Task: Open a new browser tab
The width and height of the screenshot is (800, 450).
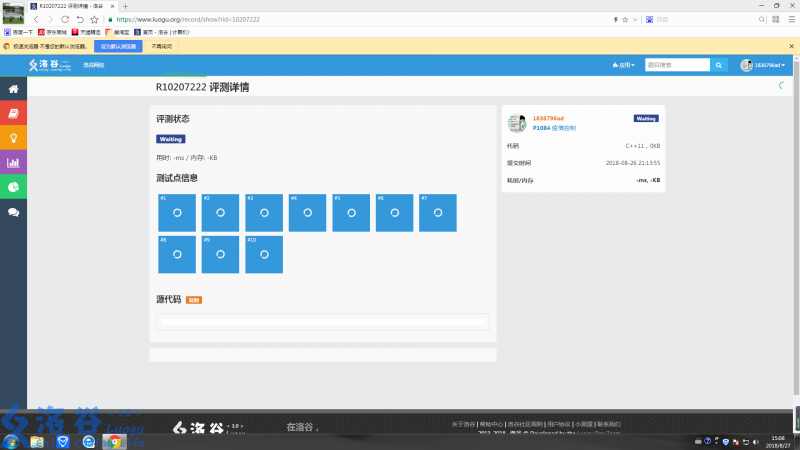Action: pyautogui.click(x=125, y=6)
